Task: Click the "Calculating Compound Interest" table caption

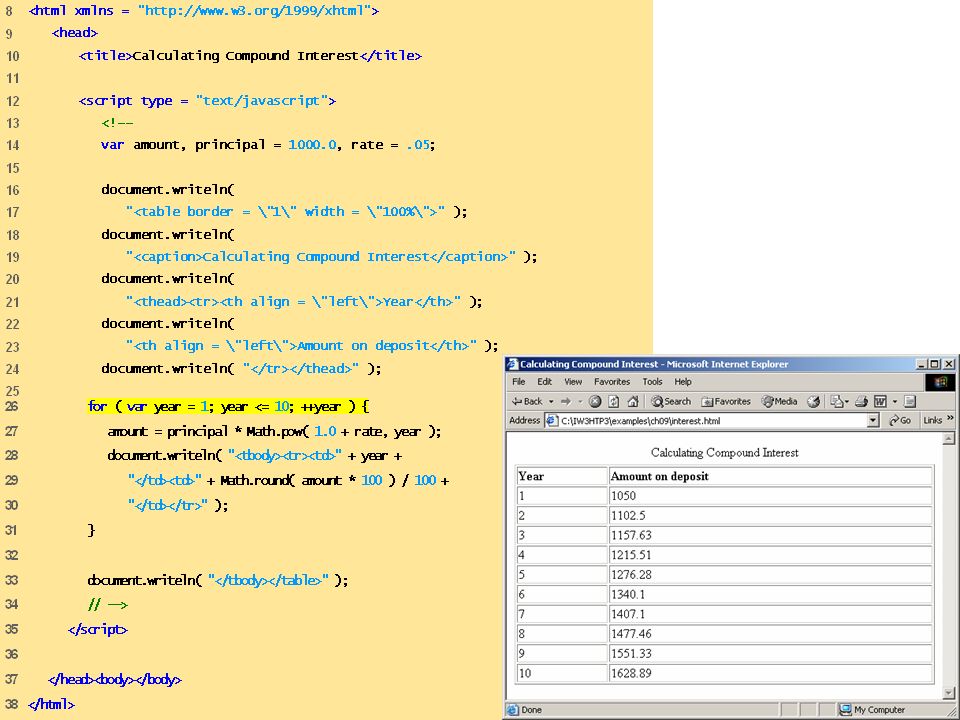Action: point(724,452)
